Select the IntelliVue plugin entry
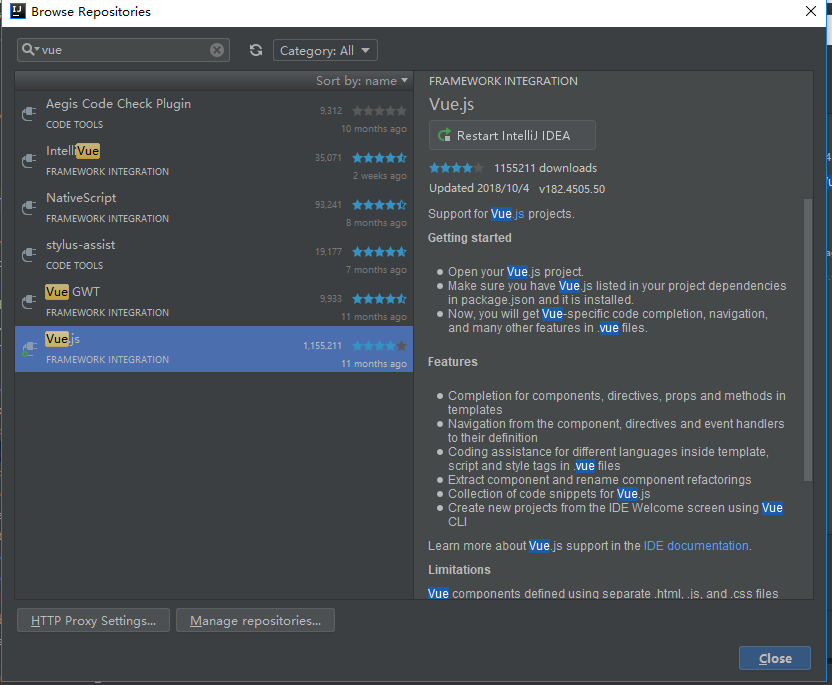The image size is (832, 685). pos(214,161)
